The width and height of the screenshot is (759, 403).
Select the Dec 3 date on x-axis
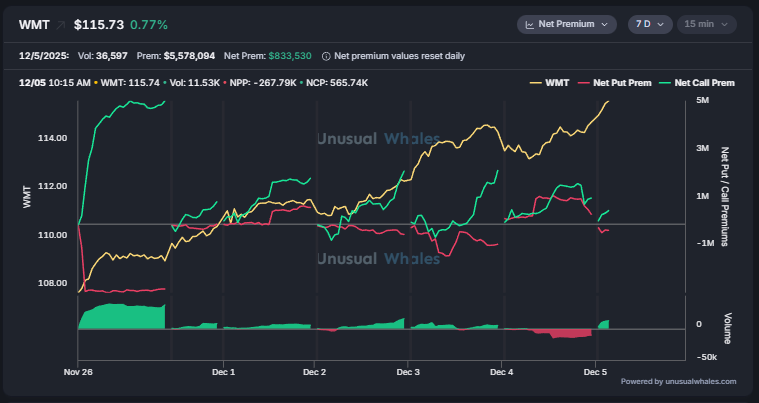click(408, 372)
